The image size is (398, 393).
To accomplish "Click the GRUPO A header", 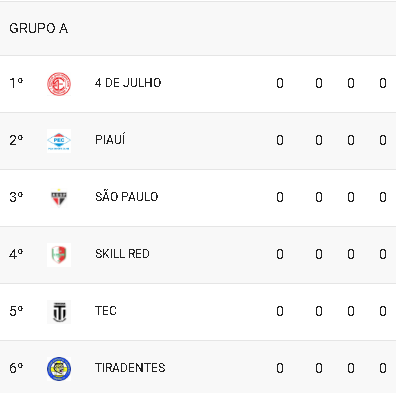I will (x=39, y=28).
